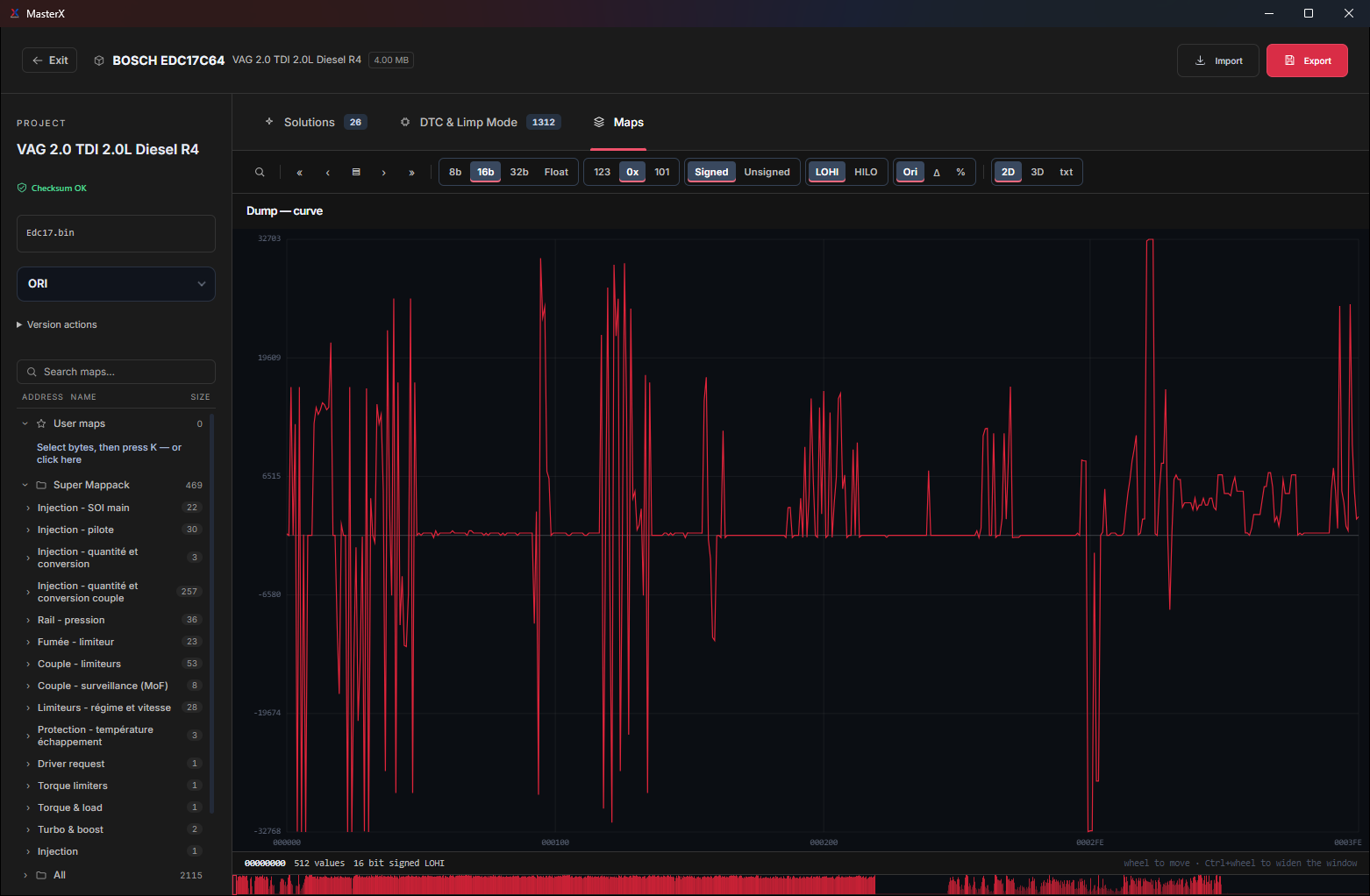The height and width of the screenshot is (896, 1370).
Task: Click the Checksum OK status icon
Action: pos(22,188)
